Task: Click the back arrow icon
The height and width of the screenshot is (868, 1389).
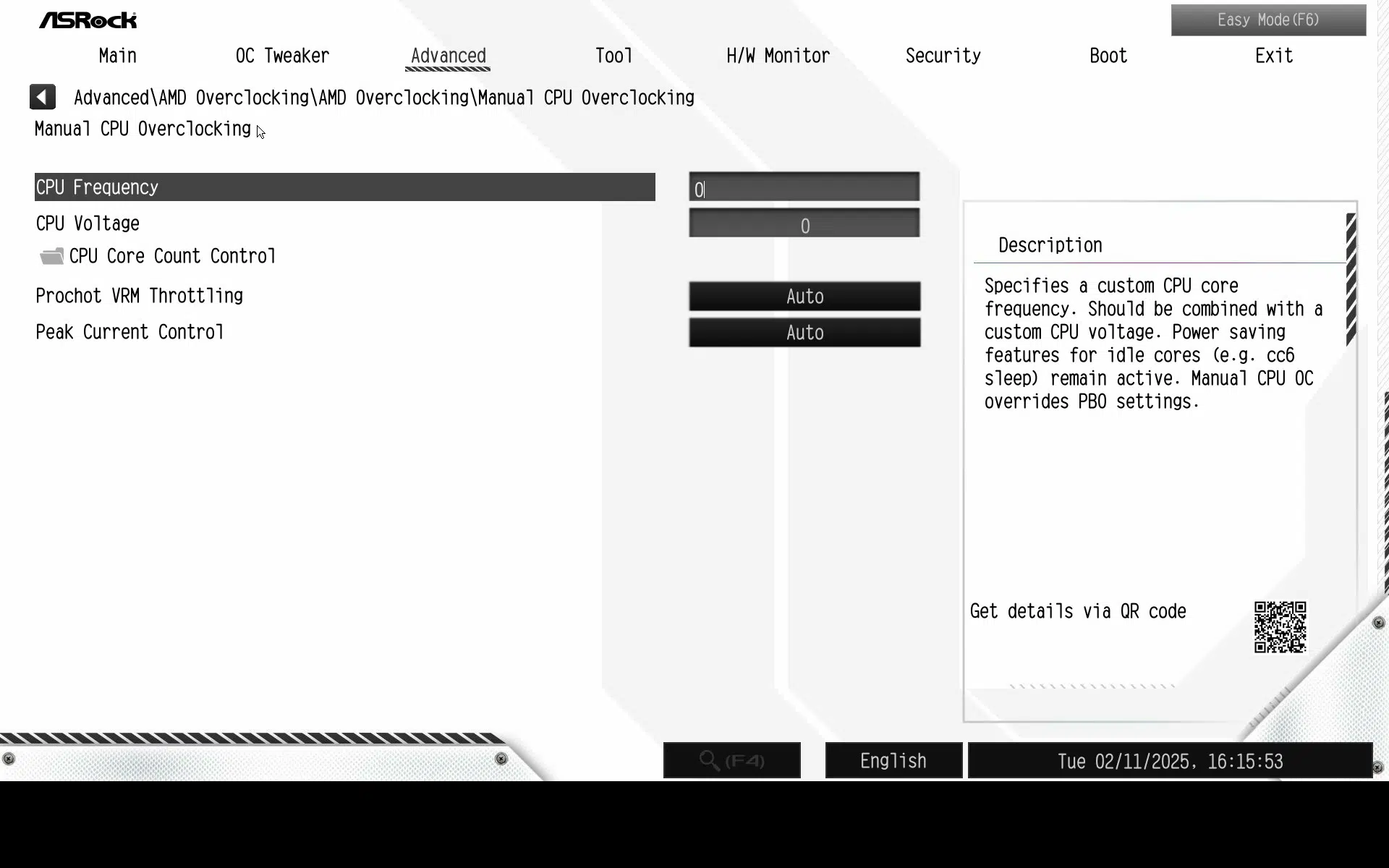Action: click(x=43, y=97)
